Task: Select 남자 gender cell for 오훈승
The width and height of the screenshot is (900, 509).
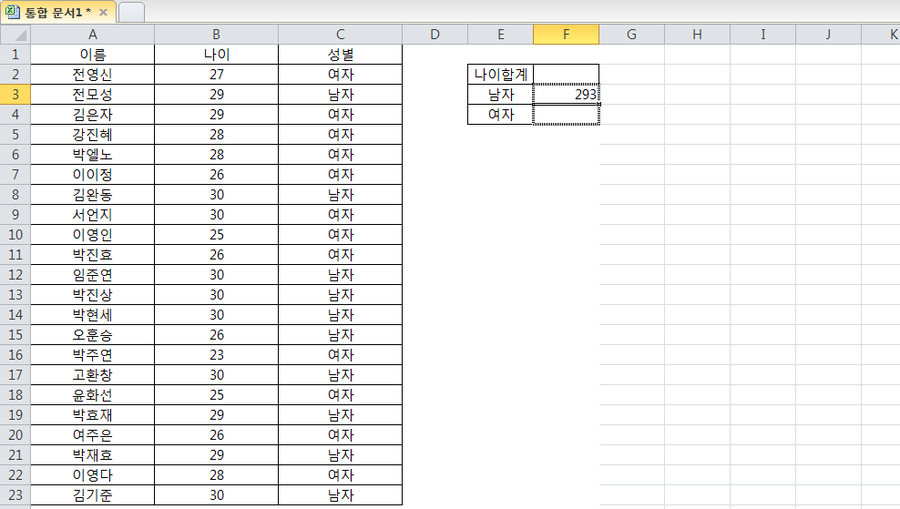Action: (x=340, y=335)
